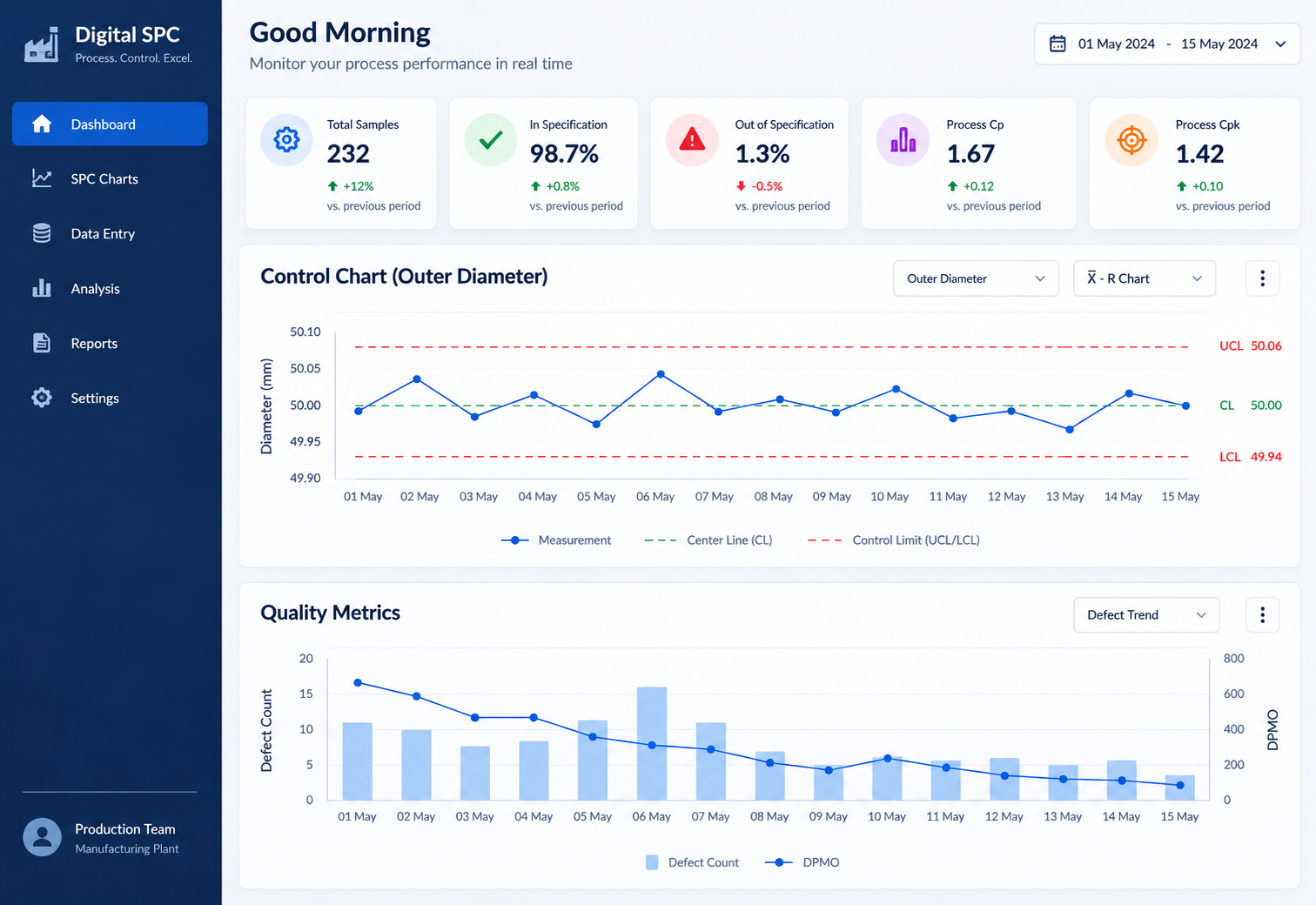Toggle Defect Count legend entry
This screenshot has width=1316, height=905.
click(692, 862)
